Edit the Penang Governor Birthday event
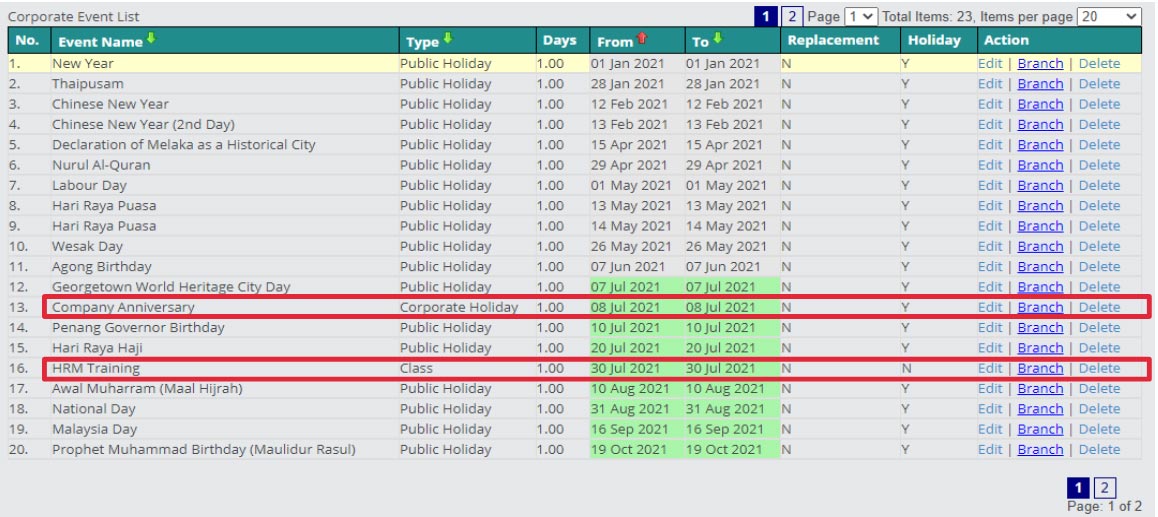Image resolution: width=1158 pixels, height=517 pixels. coord(990,327)
